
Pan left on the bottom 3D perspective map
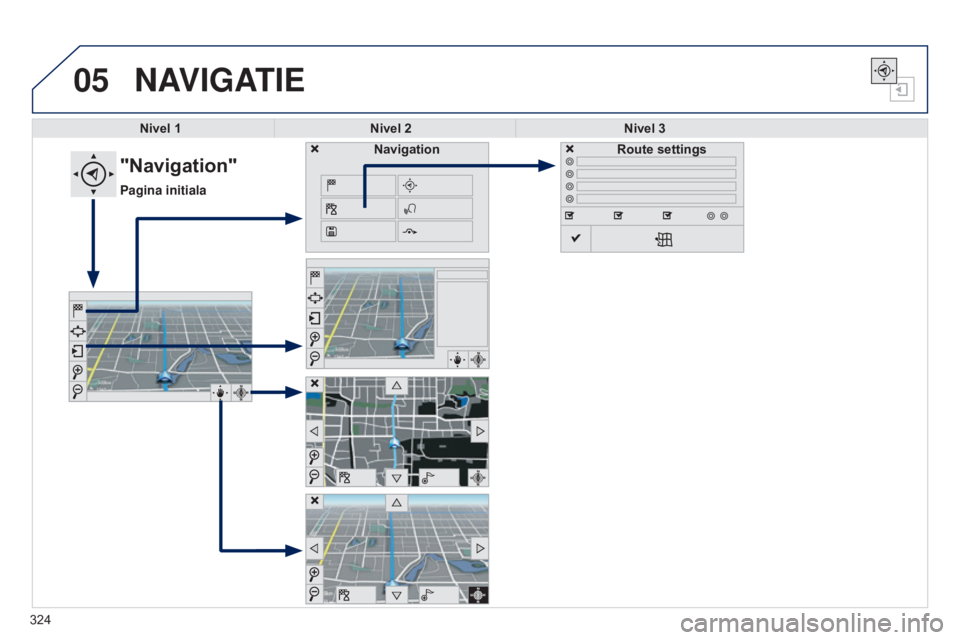pyautogui.click(x=314, y=548)
